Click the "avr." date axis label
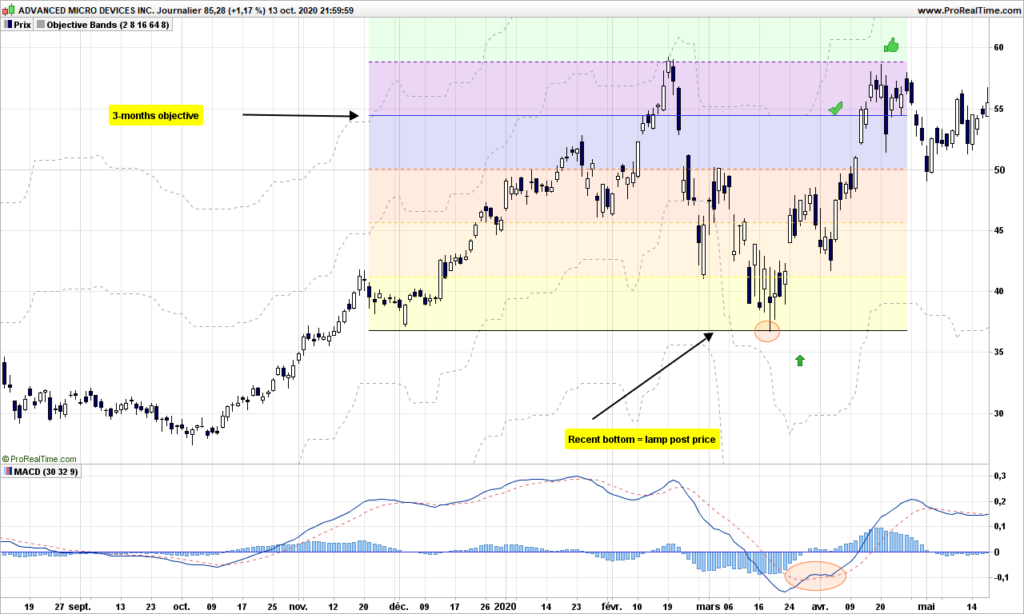The width and height of the screenshot is (1024, 614). [x=822, y=606]
